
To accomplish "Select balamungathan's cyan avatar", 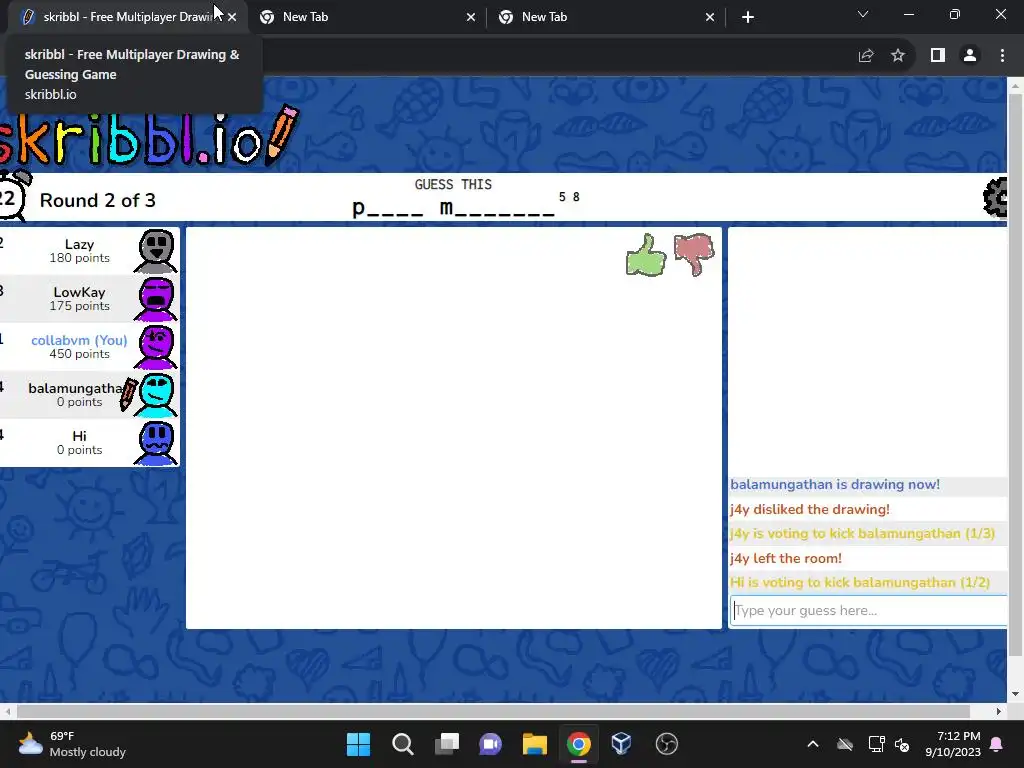I will coord(155,395).
